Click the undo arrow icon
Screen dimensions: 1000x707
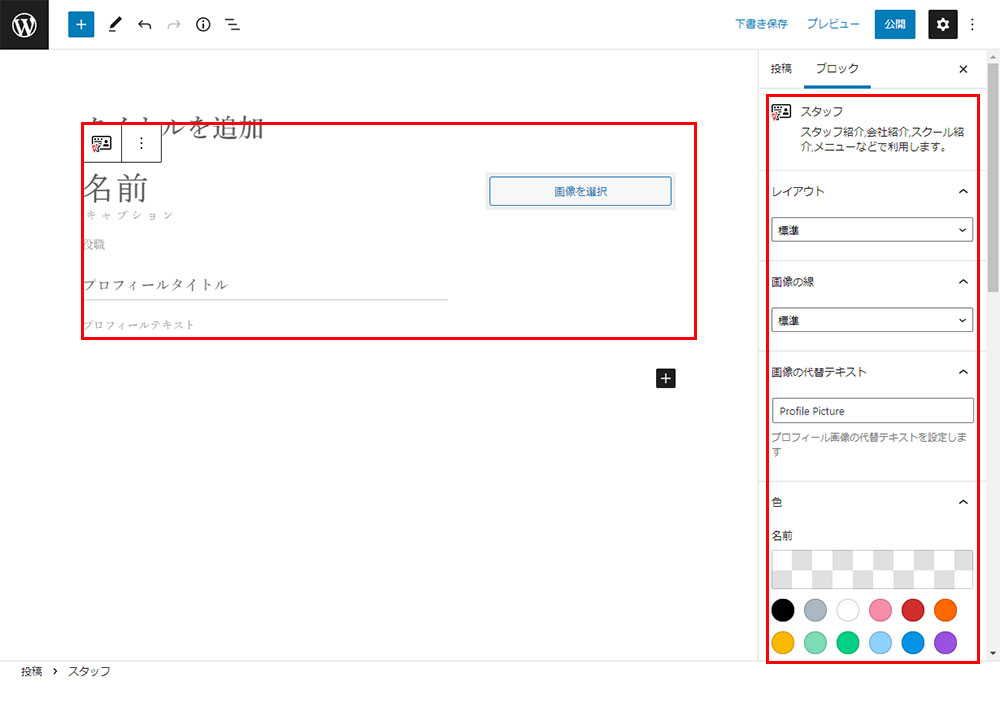145,24
